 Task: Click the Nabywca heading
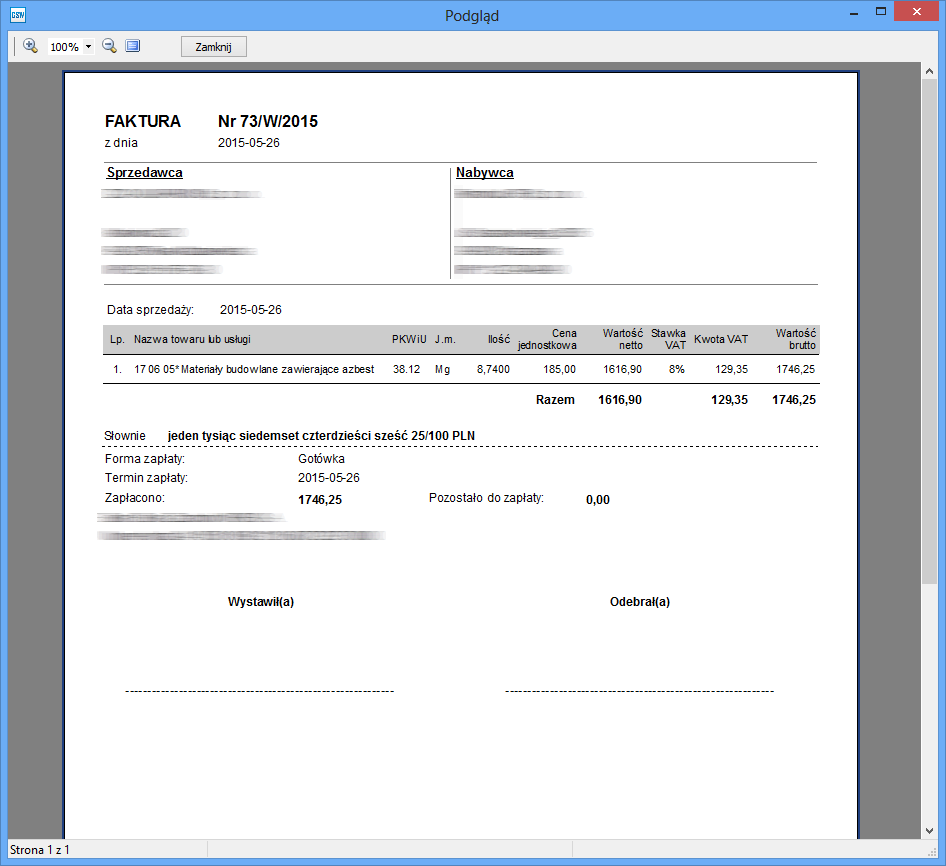(485, 173)
